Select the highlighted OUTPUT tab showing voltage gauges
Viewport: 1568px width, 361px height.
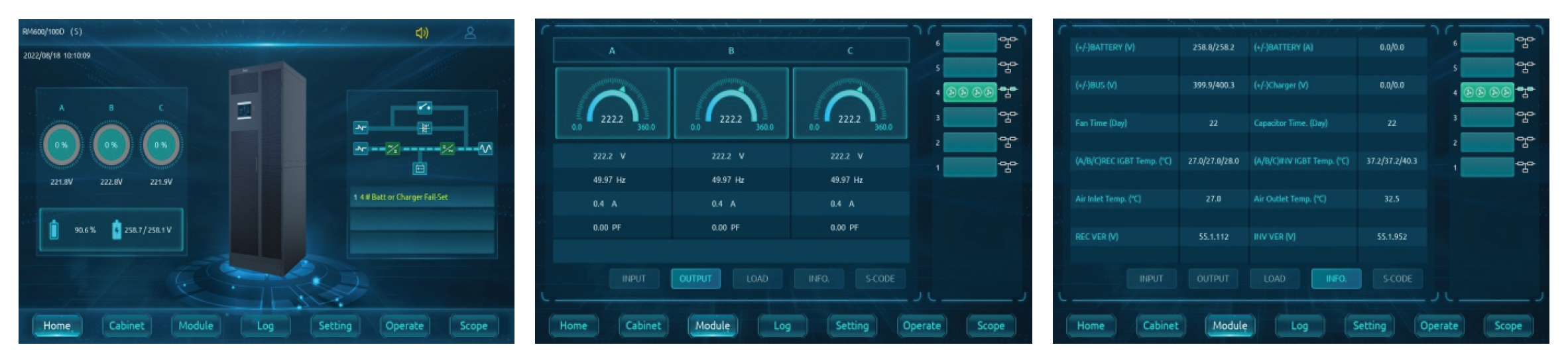(695, 279)
